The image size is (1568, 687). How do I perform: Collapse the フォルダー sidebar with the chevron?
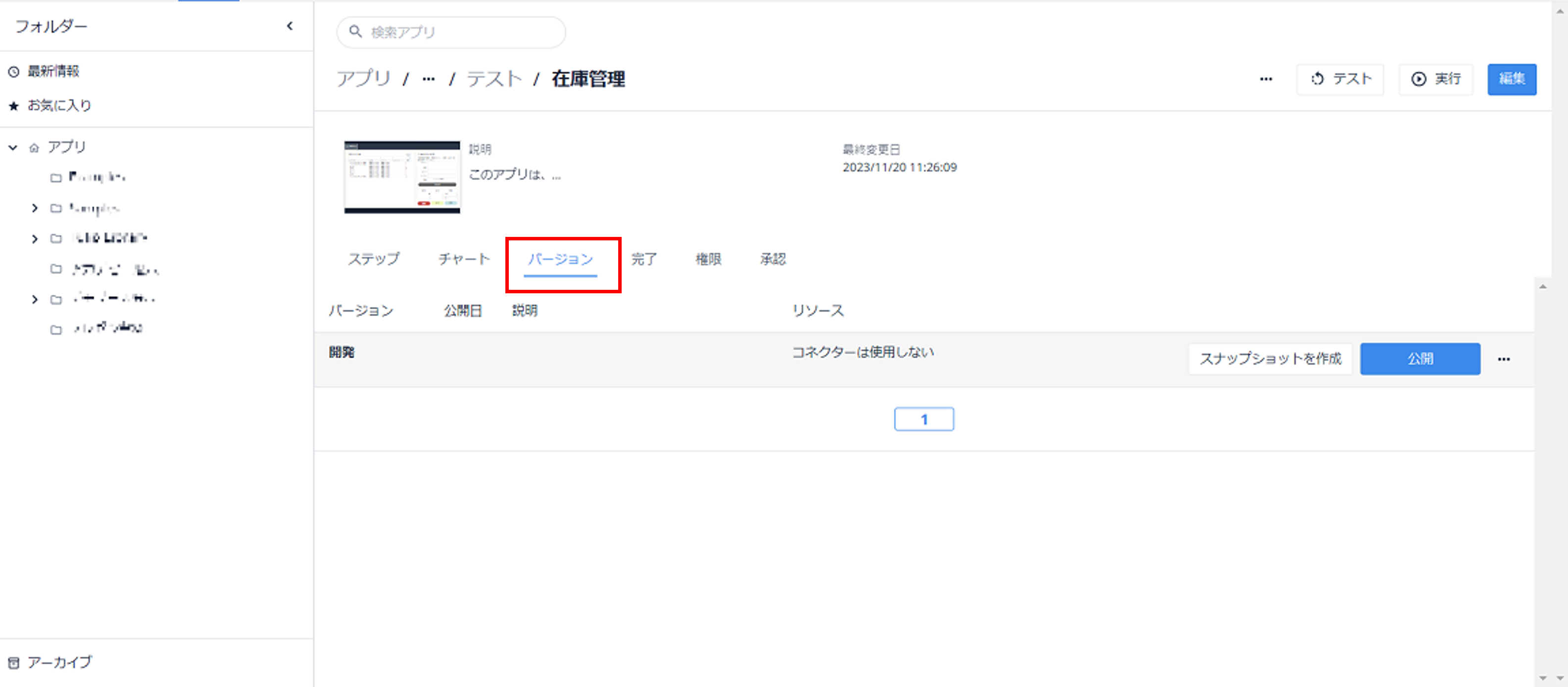coord(290,26)
